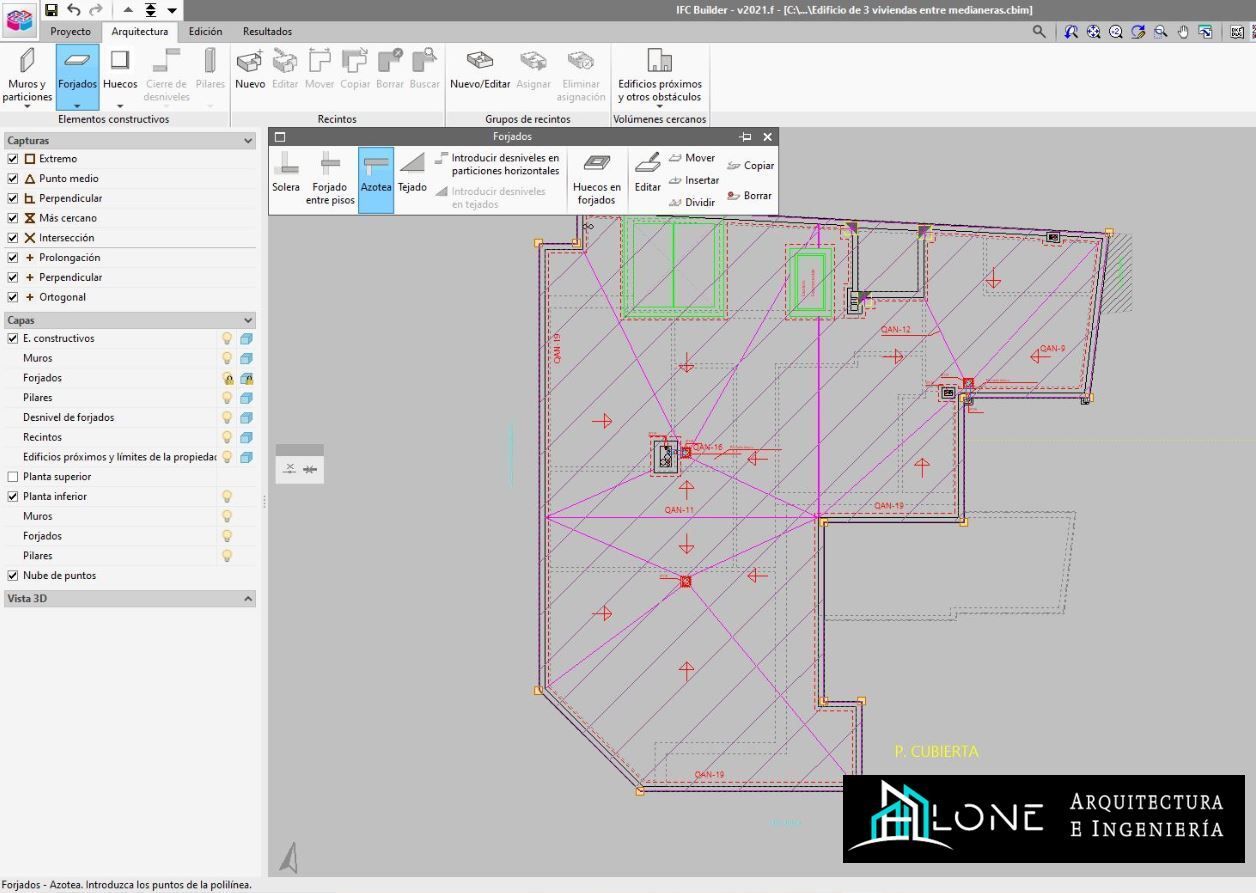Click Desnivel de forjados layer row
The image size is (1256, 893).
[x=128, y=418]
